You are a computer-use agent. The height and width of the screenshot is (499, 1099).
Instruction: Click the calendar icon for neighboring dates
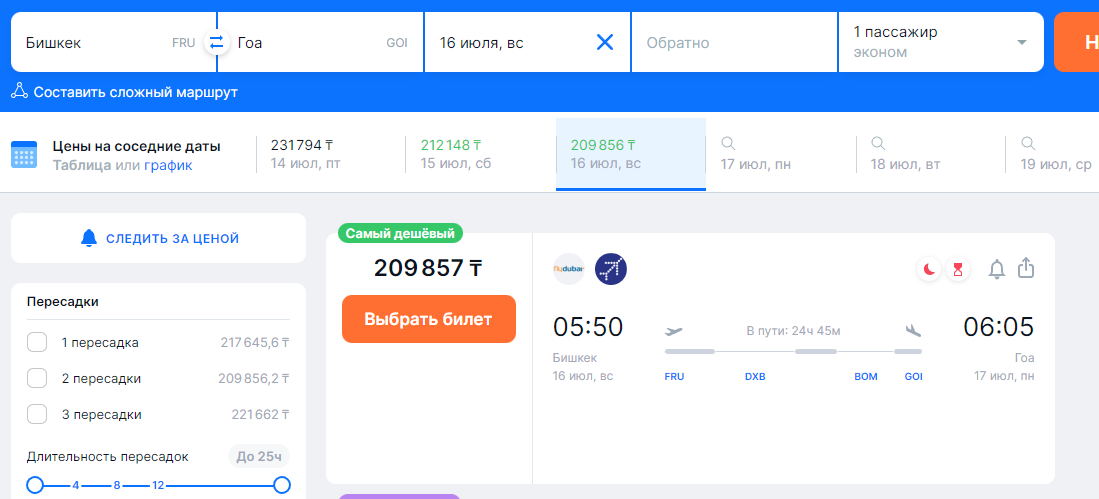pyautogui.click(x=24, y=155)
